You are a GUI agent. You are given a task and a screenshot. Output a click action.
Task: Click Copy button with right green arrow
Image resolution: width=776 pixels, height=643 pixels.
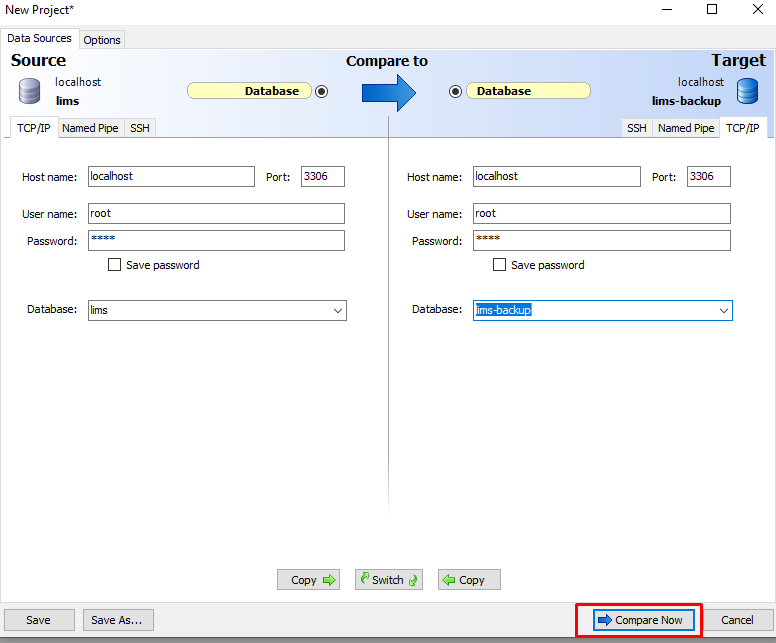(x=308, y=580)
